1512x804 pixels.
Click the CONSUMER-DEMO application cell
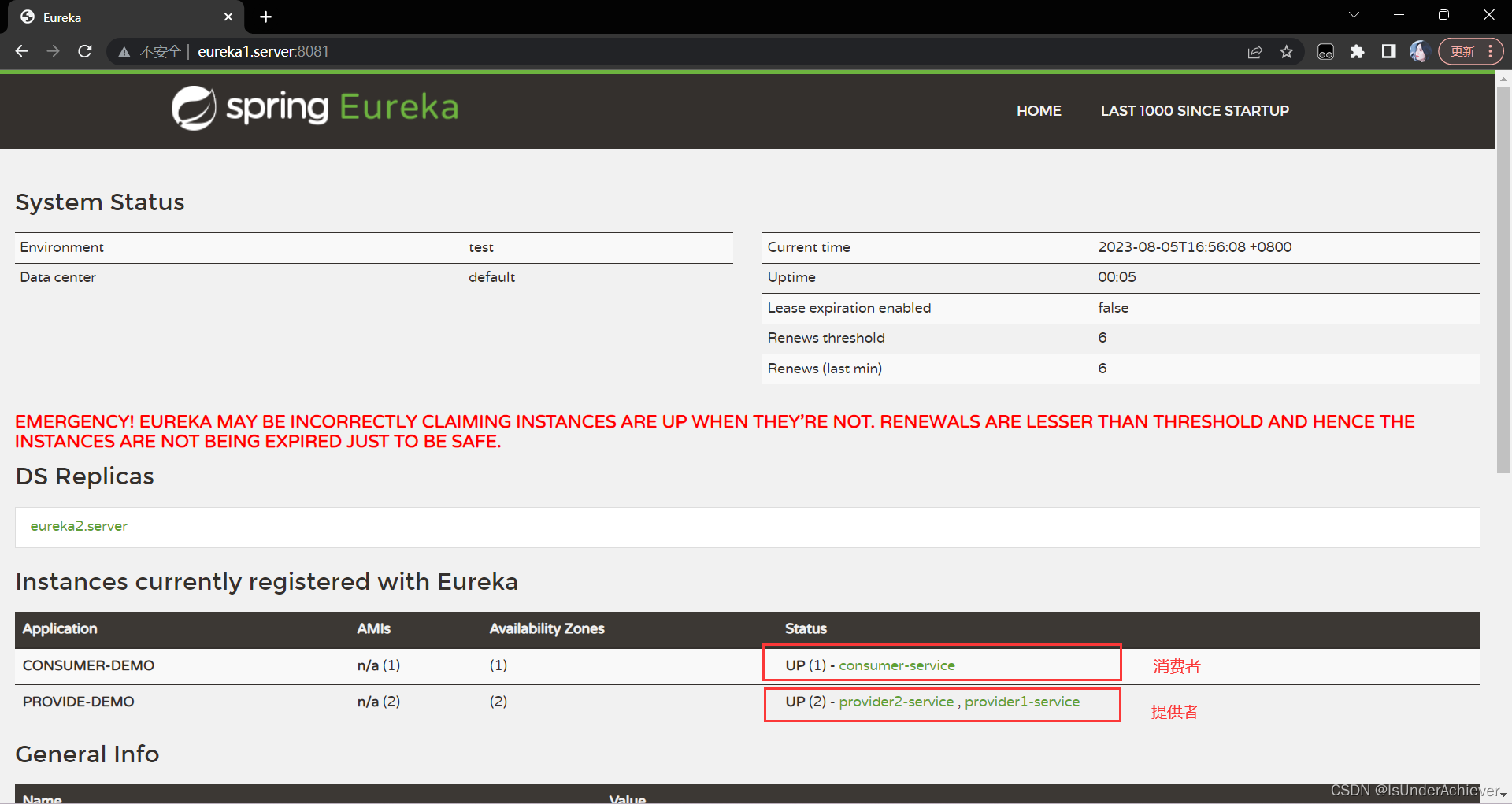88,665
